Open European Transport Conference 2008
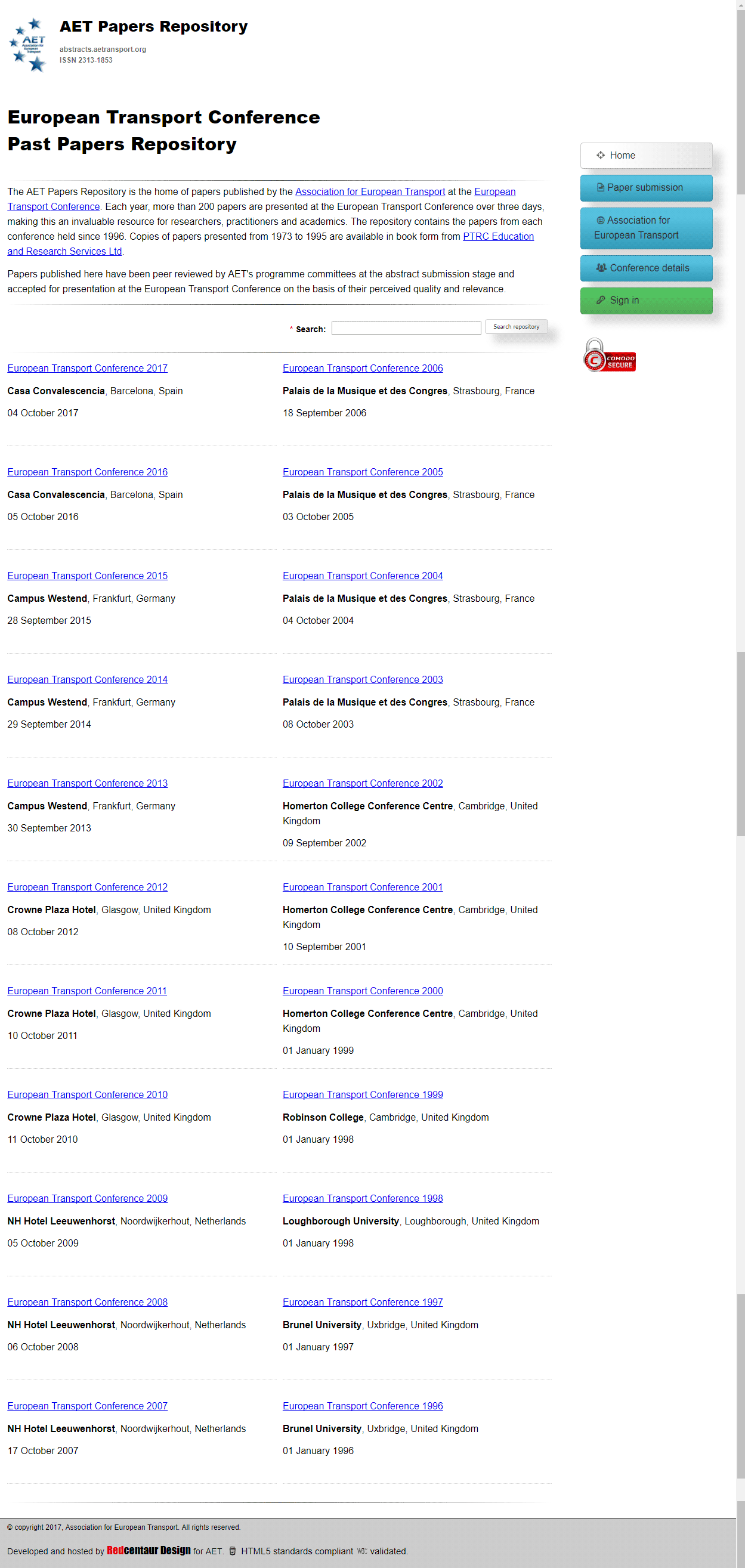 click(x=88, y=1303)
